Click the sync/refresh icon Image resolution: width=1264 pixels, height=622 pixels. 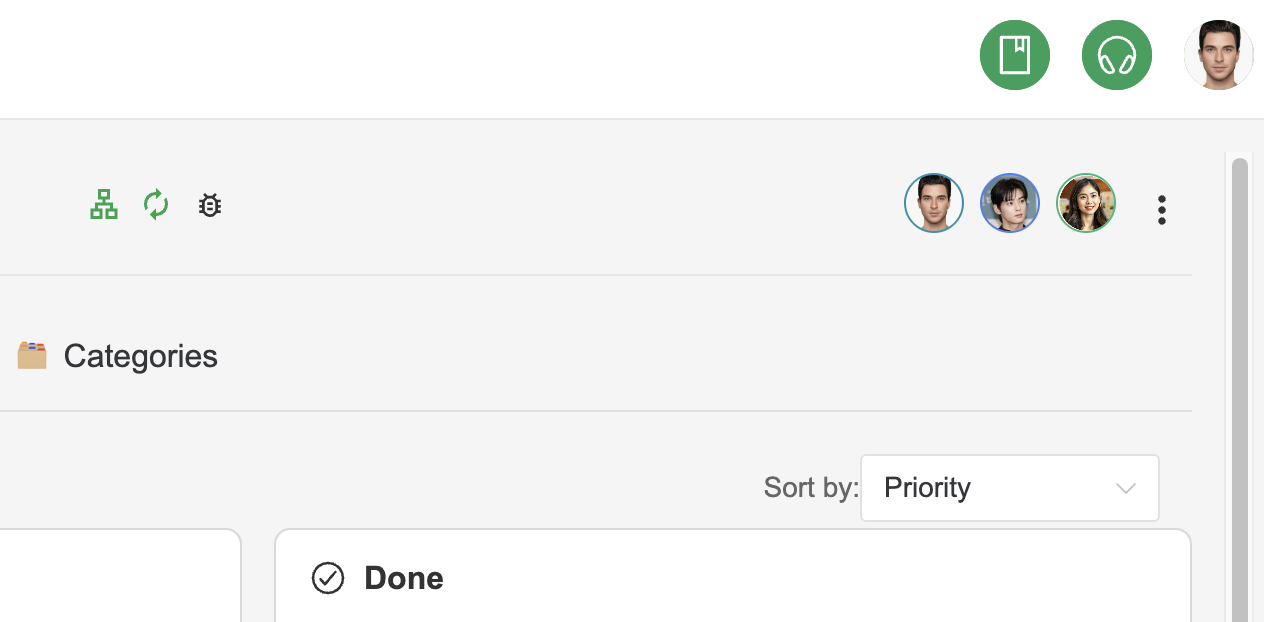point(156,204)
